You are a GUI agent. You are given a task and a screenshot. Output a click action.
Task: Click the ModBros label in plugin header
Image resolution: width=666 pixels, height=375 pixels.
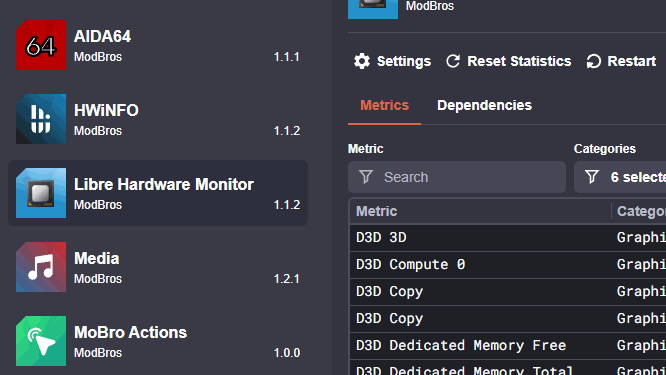click(x=430, y=6)
